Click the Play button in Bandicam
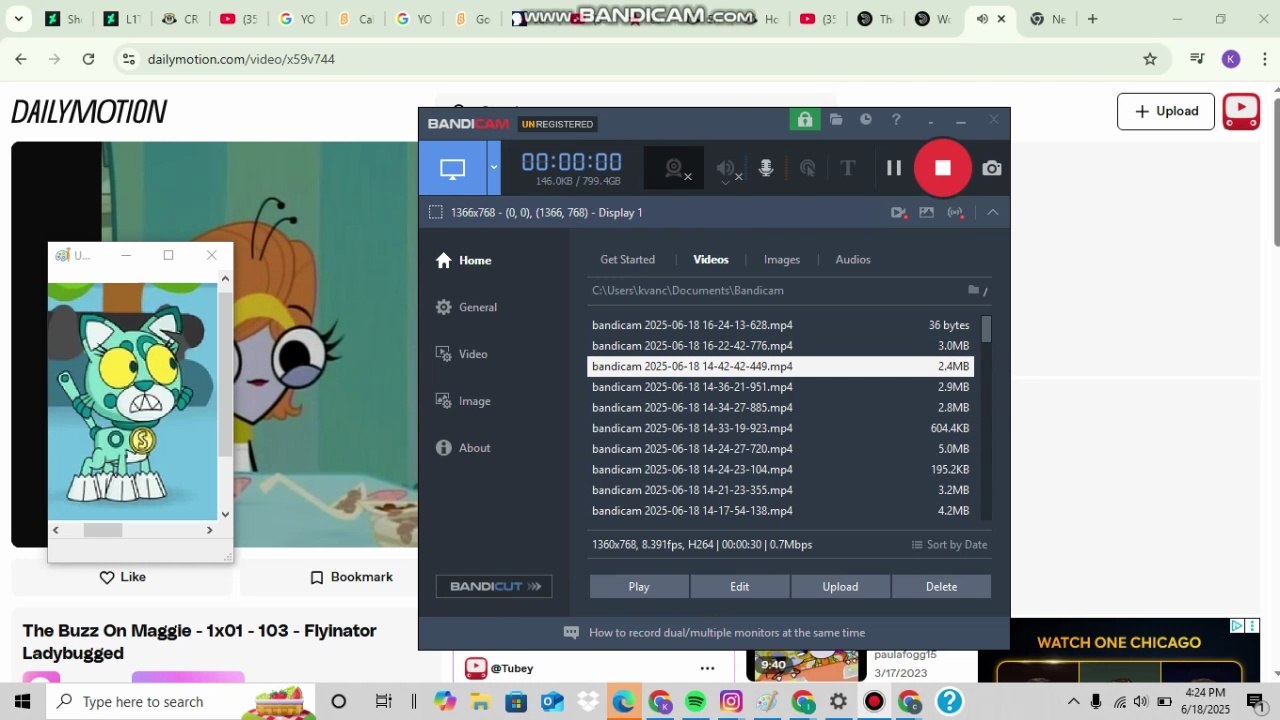Screen dimensions: 1280x720 (x=639, y=587)
